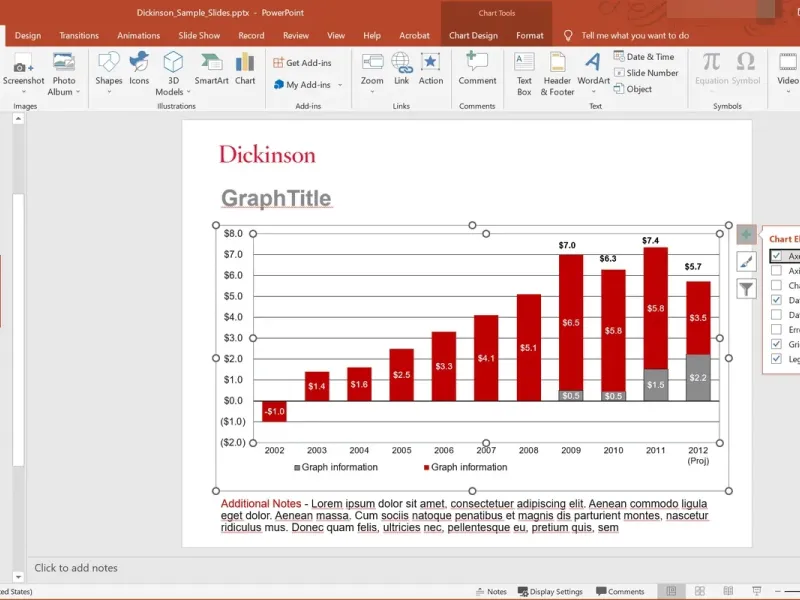Screen dimensions: 800x600
Task: Click 'Click to add notes' area
Action: (76, 568)
